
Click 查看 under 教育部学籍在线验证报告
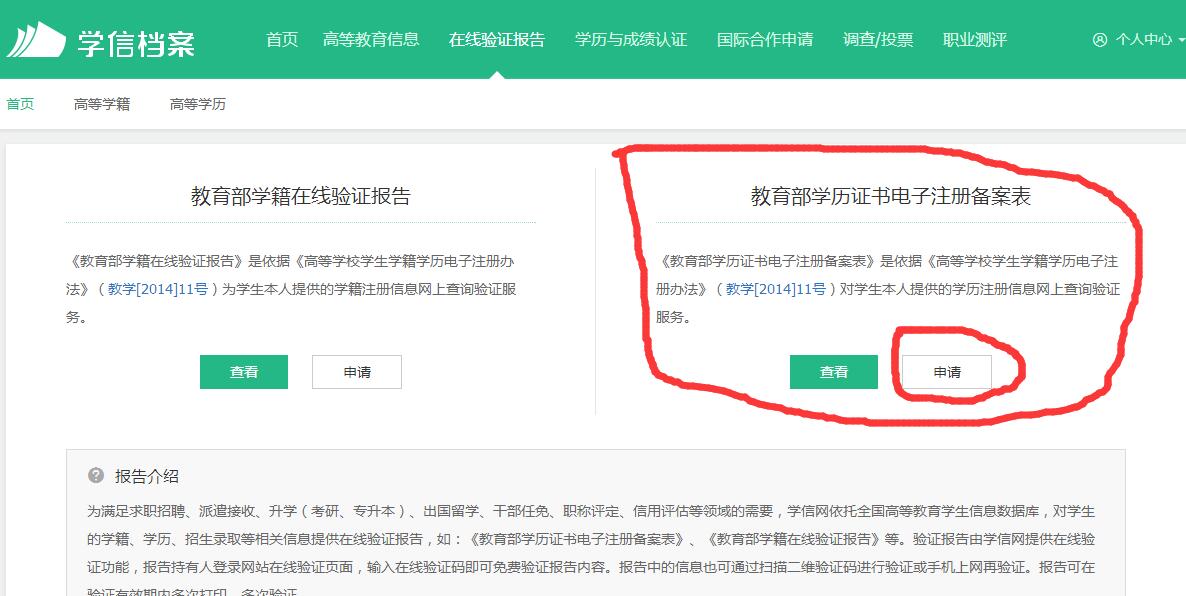click(x=244, y=372)
